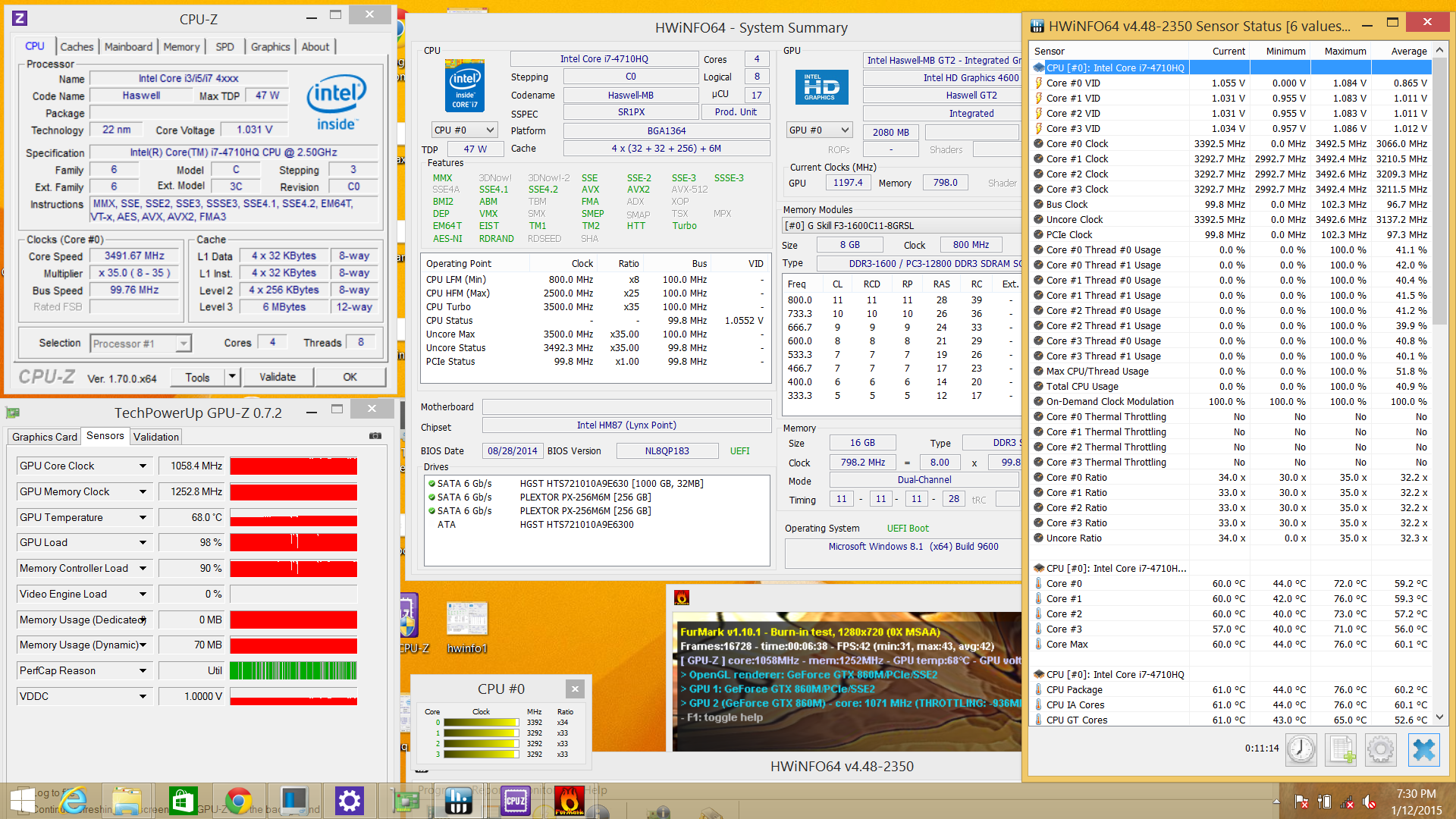Click the HWiNFO64 Sensor Status window icon
Screen dimensions: 1456x819
[1037, 27]
